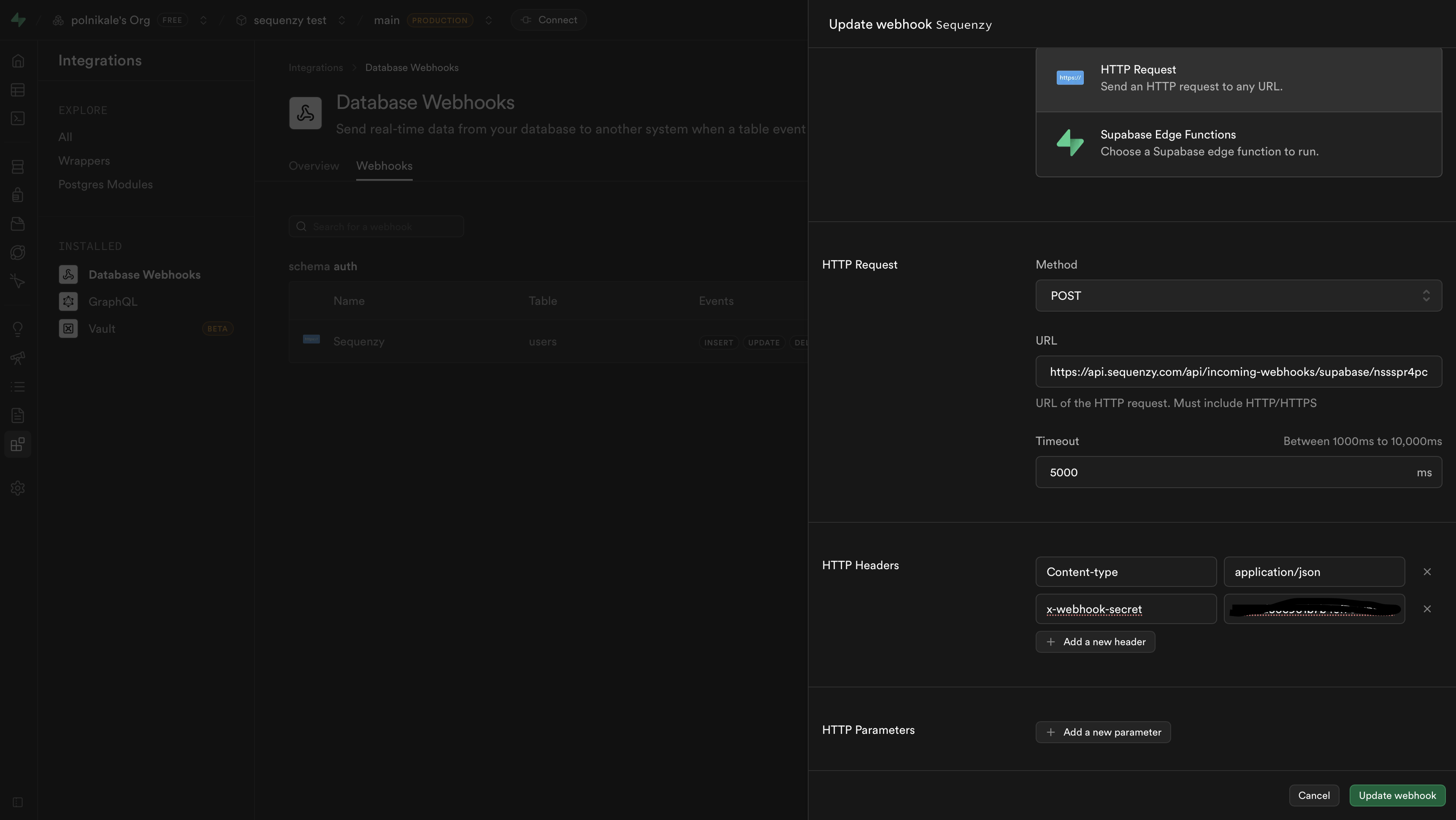Open the SQL Editor icon
This screenshot has width=1456, height=820.
[18, 118]
